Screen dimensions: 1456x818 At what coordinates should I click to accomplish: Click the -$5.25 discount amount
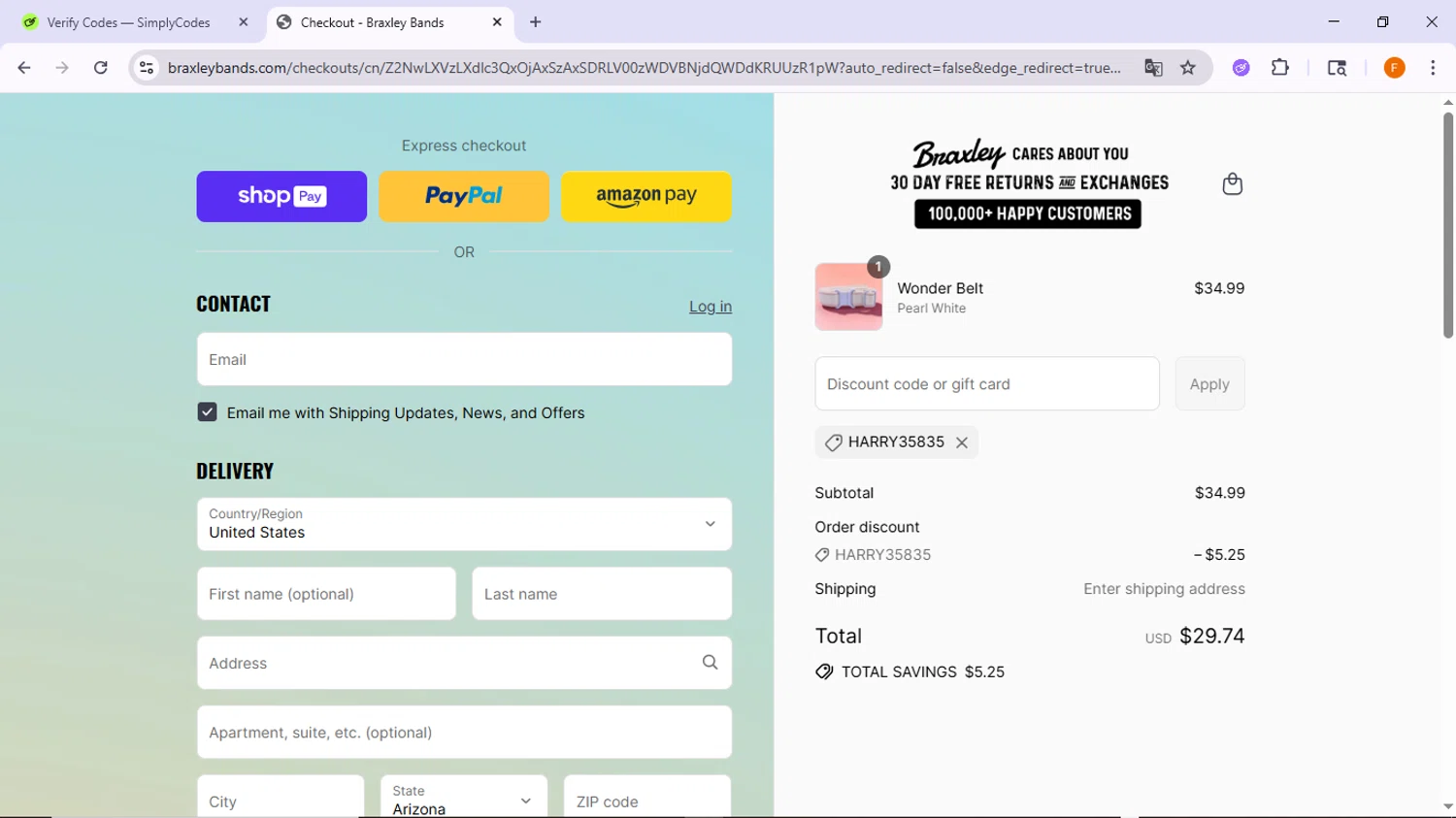coord(1219,555)
